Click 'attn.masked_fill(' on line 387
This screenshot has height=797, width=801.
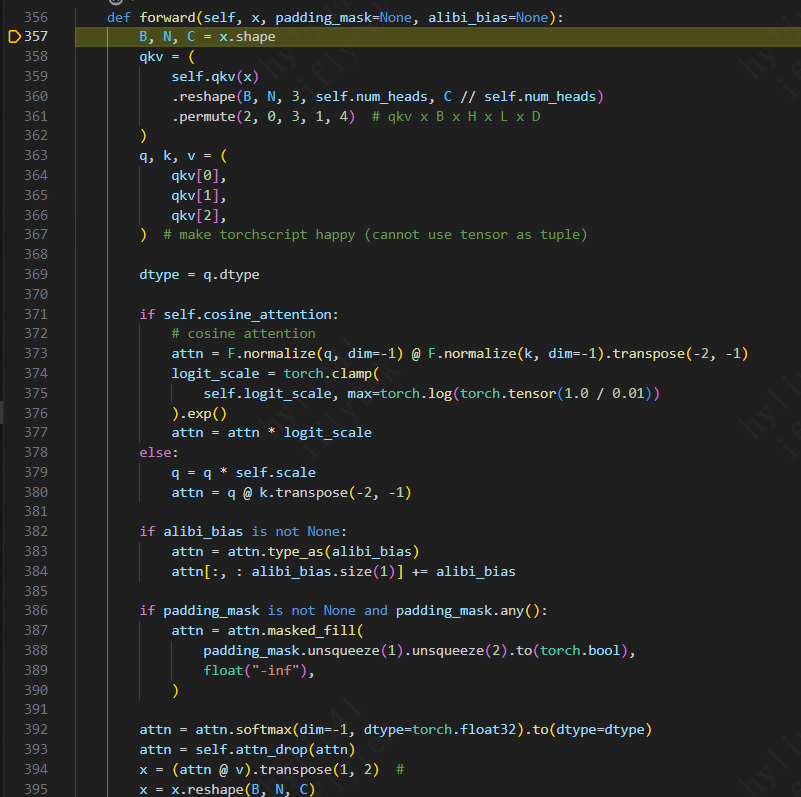pos(295,631)
